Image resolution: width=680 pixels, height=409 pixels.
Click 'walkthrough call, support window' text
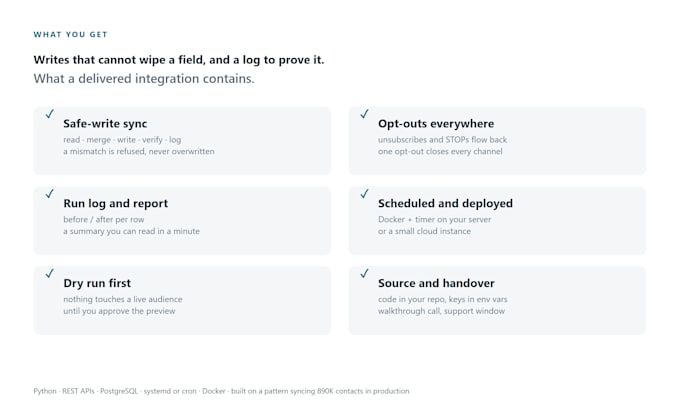(x=441, y=311)
